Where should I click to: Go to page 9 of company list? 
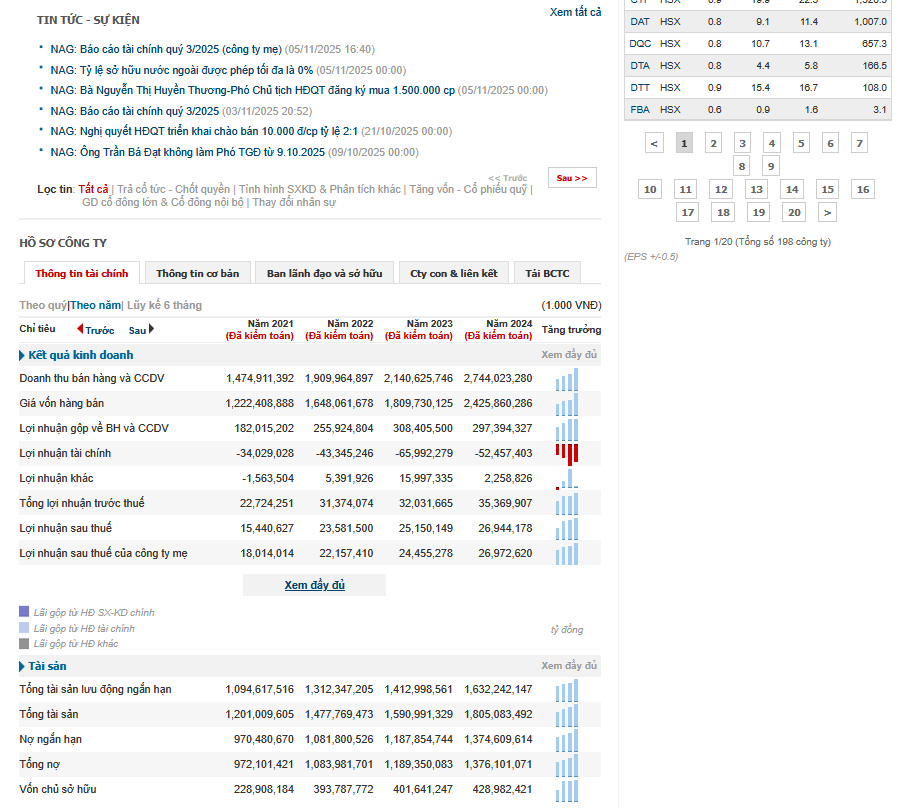click(x=771, y=167)
